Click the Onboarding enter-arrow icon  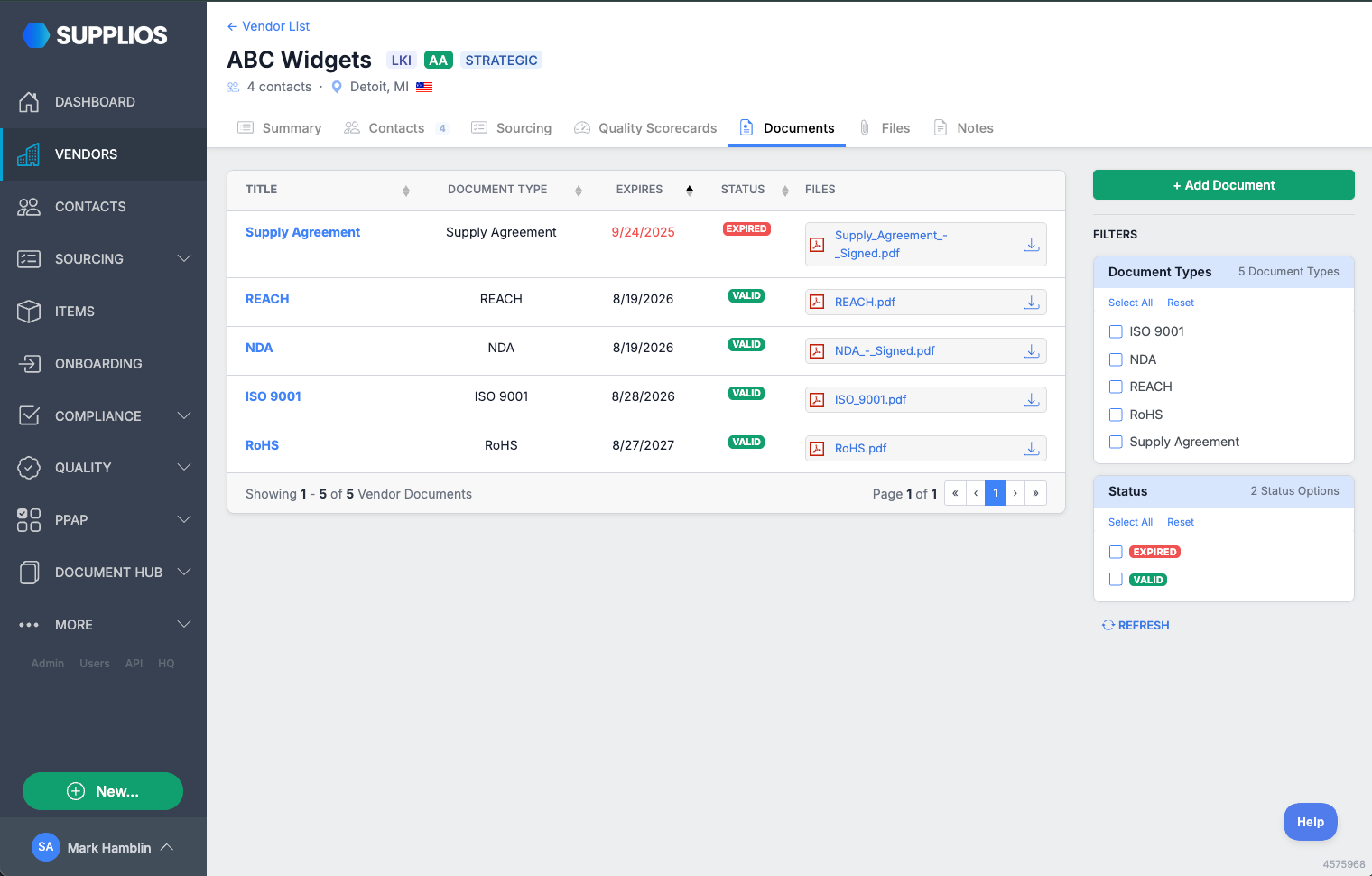[29, 364]
